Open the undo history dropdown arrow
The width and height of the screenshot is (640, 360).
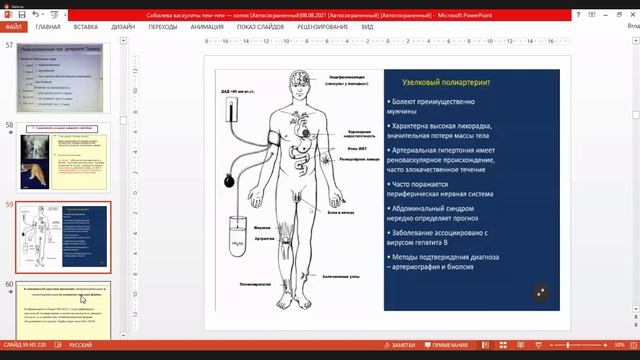pyautogui.click(x=43, y=15)
